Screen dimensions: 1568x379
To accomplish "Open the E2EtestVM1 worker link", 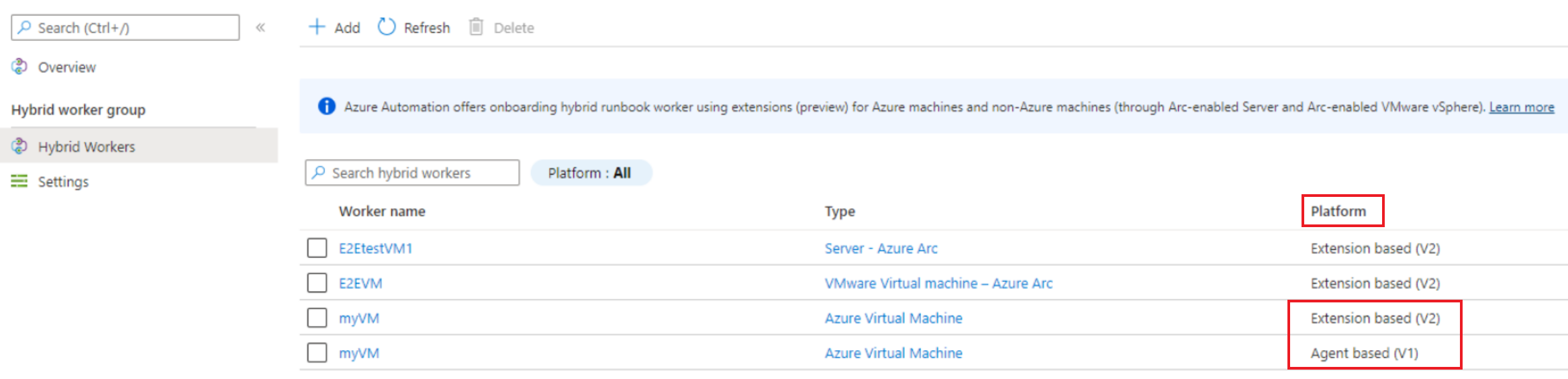I will pyautogui.click(x=375, y=248).
